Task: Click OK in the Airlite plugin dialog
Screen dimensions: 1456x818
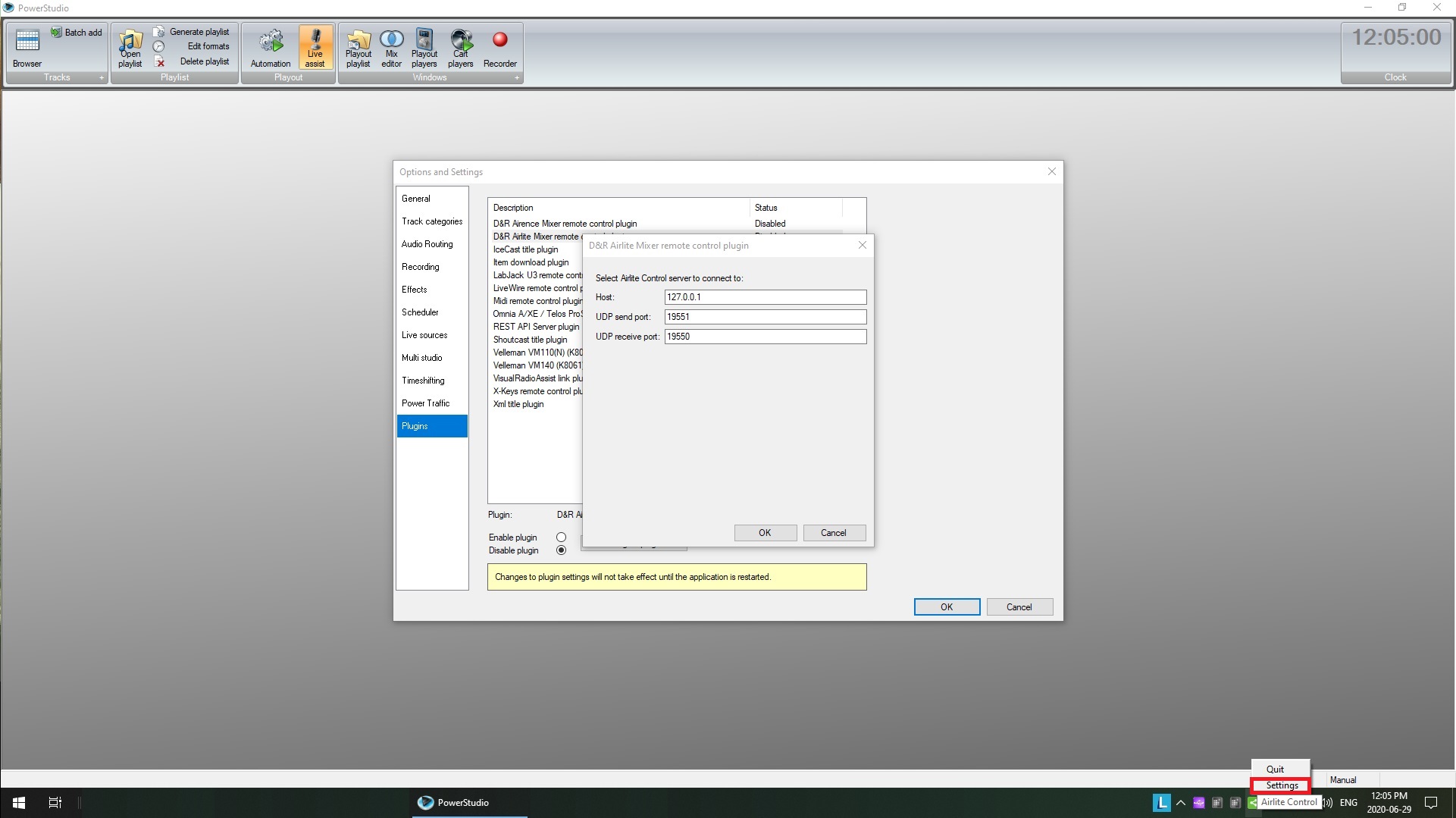Action: pos(765,533)
